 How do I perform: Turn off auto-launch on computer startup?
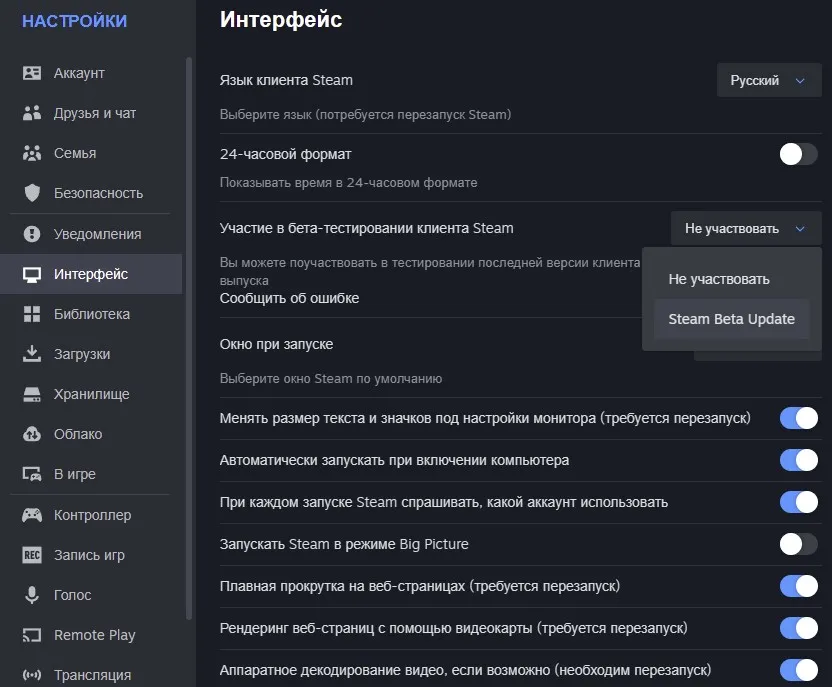(x=799, y=460)
